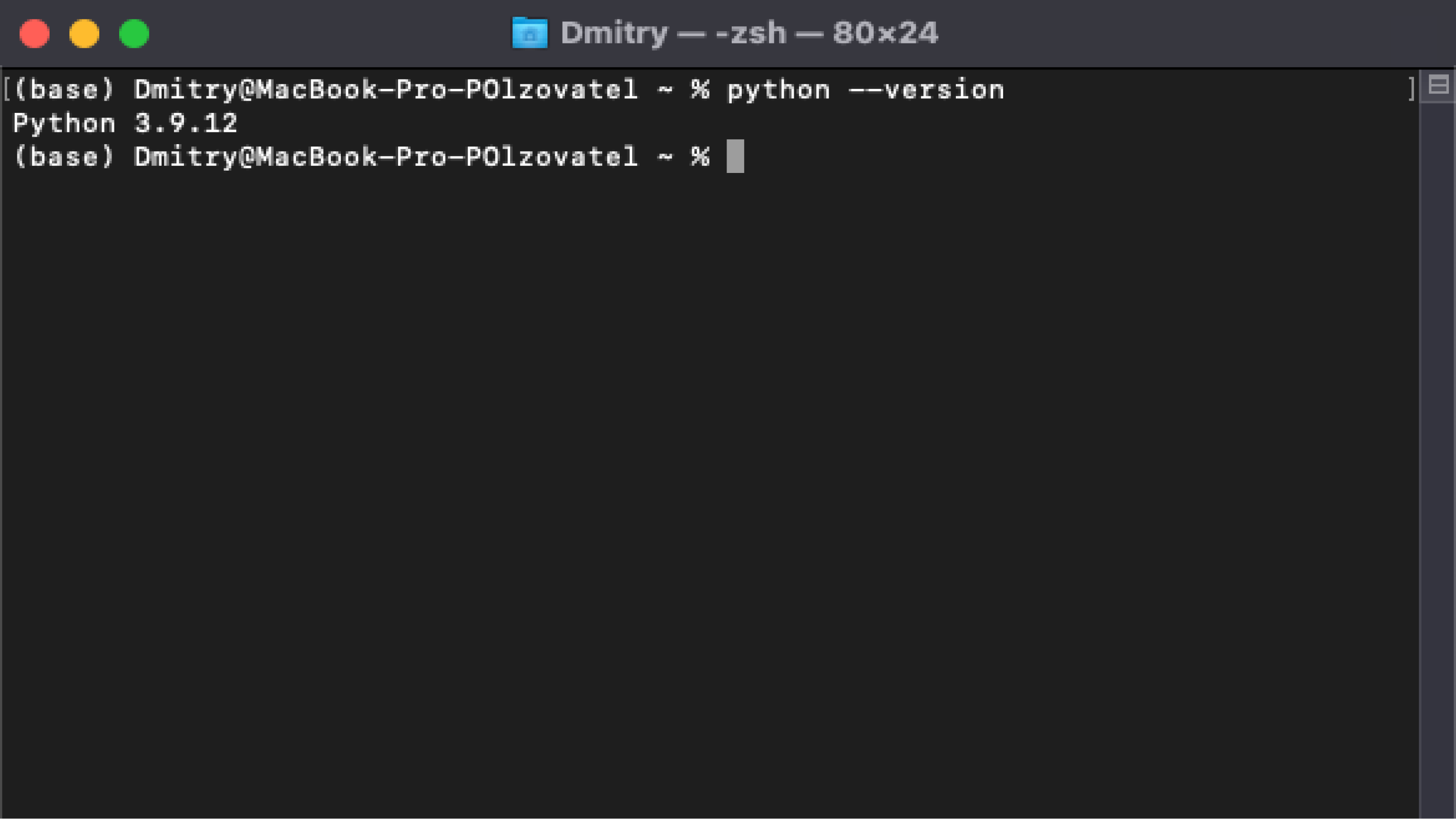Click the opening bracket mark before first prompt

(x=6, y=90)
